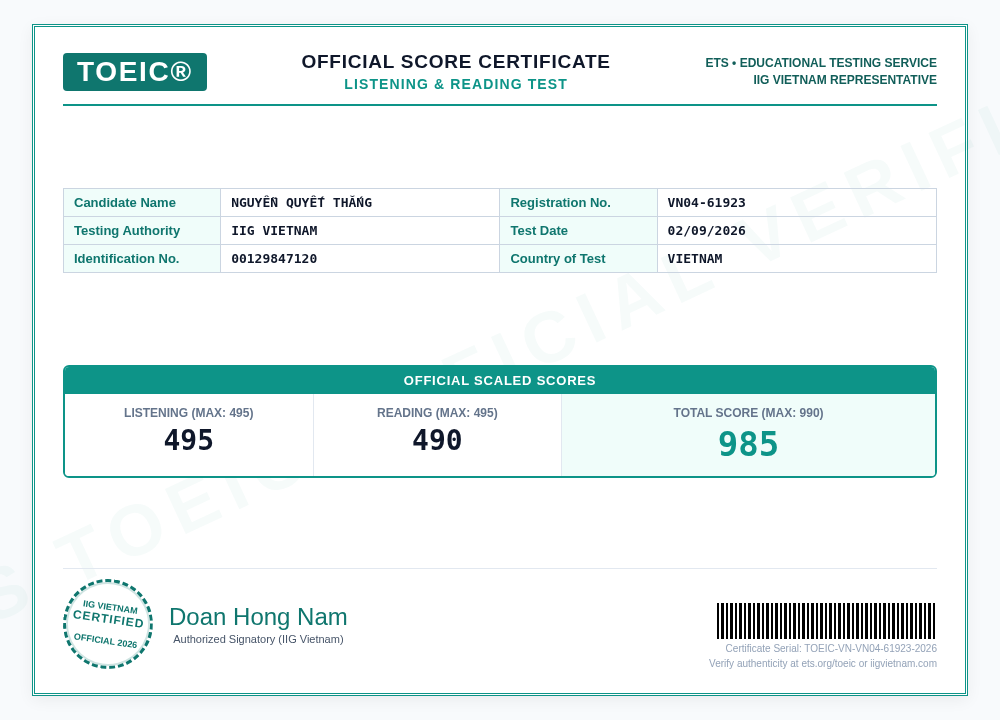
Task: Click the IIG Vietnam Certified stamp
Action: [x=108, y=624]
